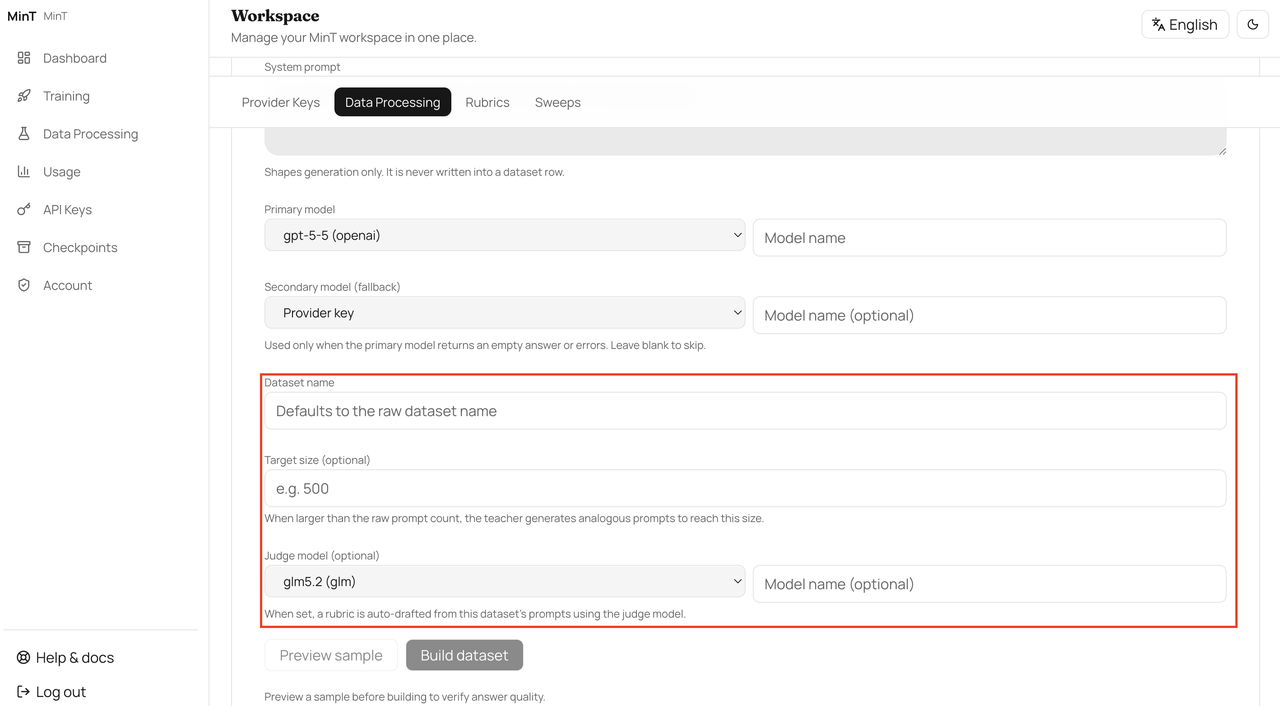
Task: Open the Dashboard grid icon
Action: pos(24,58)
